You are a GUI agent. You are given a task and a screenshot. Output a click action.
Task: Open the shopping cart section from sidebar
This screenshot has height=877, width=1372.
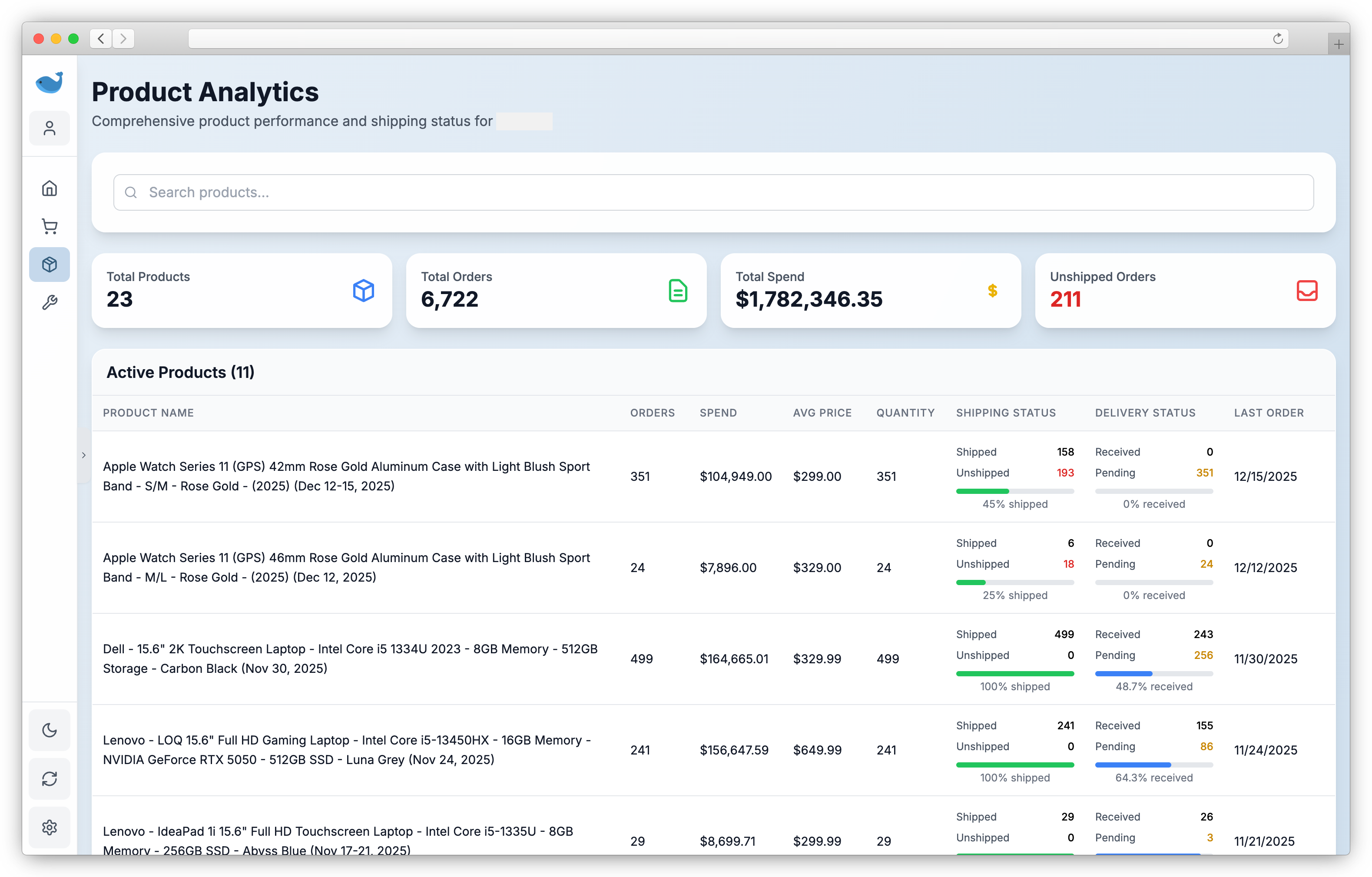pos(50,226)
